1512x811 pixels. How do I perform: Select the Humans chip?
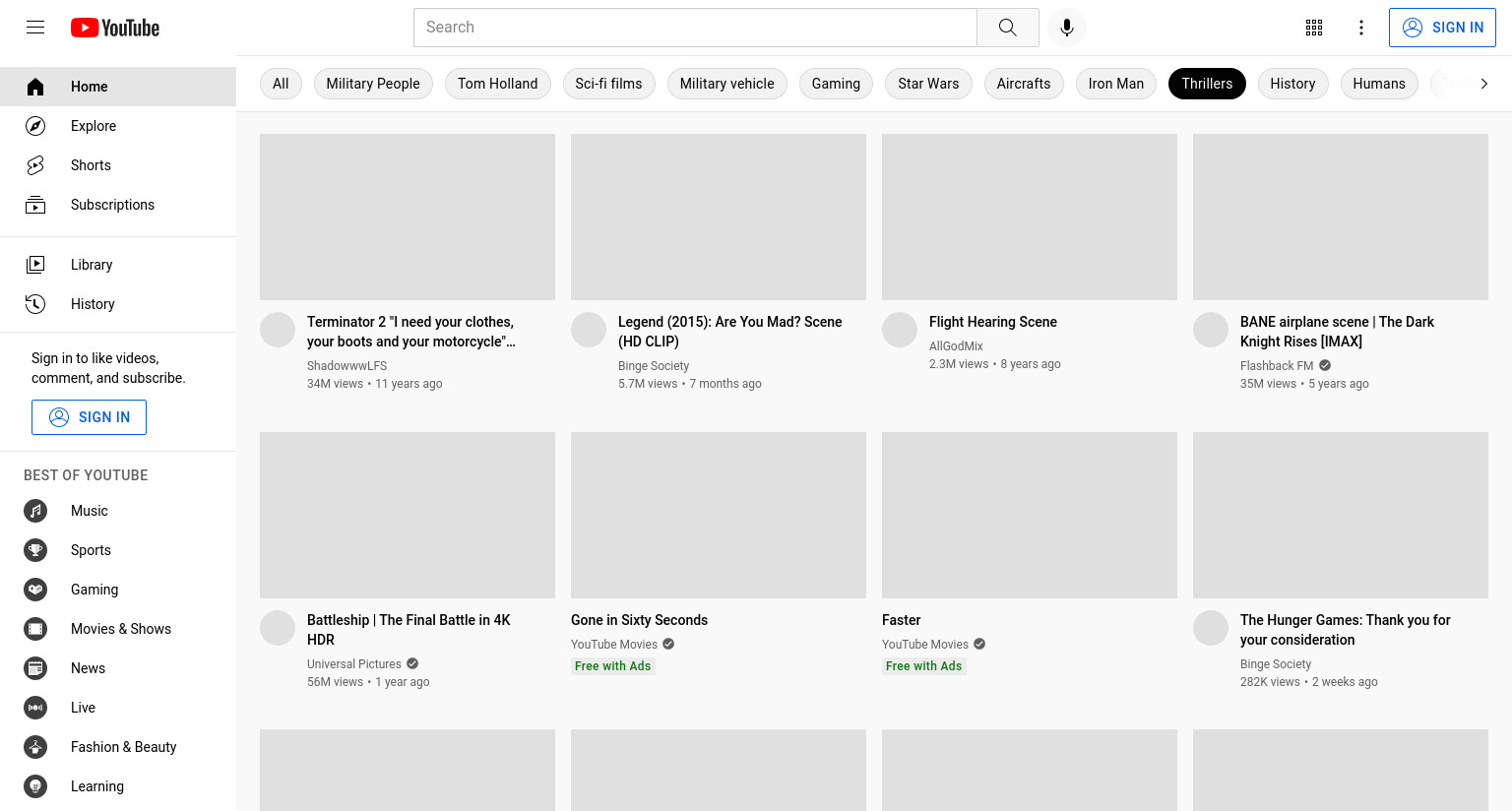pyautogui.click(x=1379, y=84)
